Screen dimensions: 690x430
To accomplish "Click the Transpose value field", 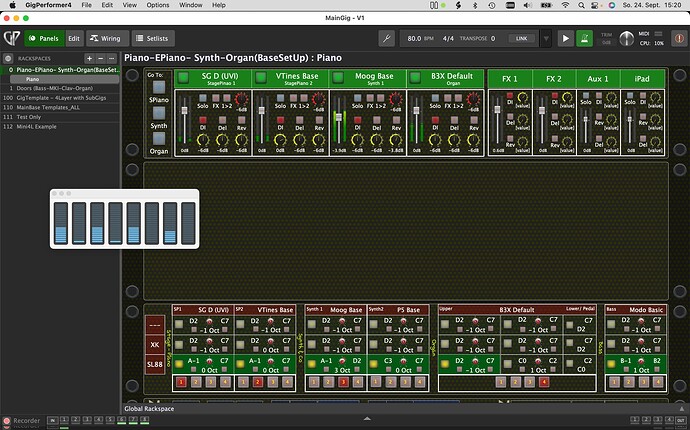I will pos(493,39).
